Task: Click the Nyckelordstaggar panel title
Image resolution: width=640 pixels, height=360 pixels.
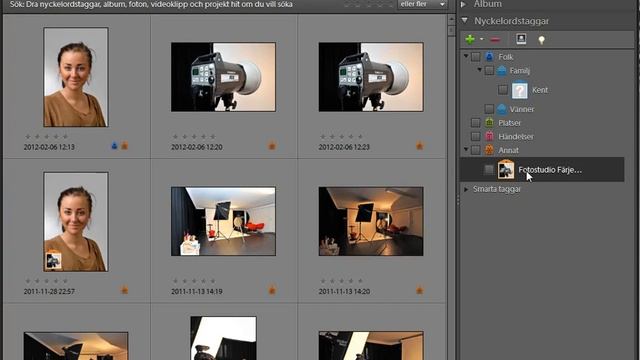Action: click(x=511, y=21)
